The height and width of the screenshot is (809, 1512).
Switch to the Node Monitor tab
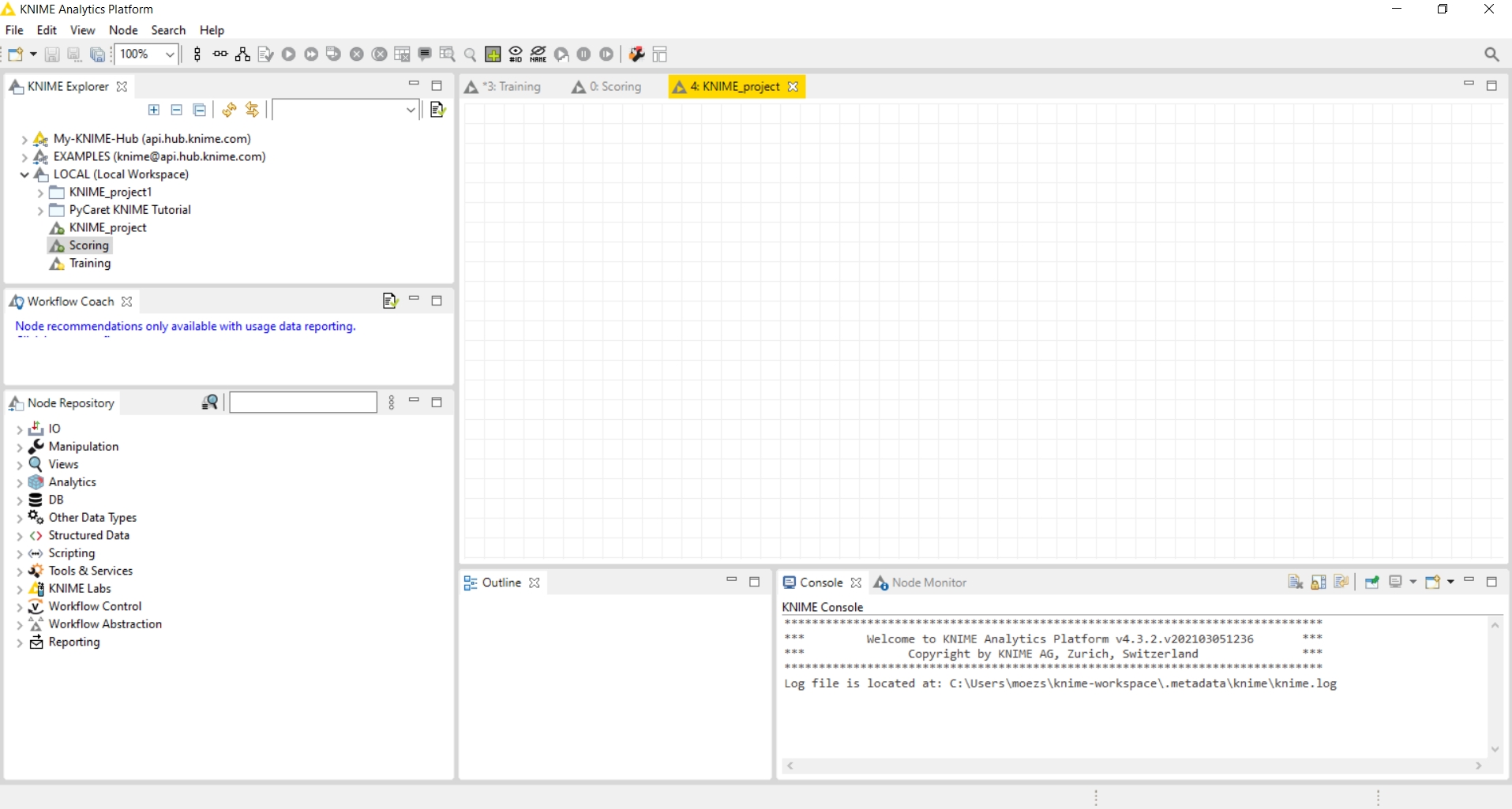[x=929, y=582]
